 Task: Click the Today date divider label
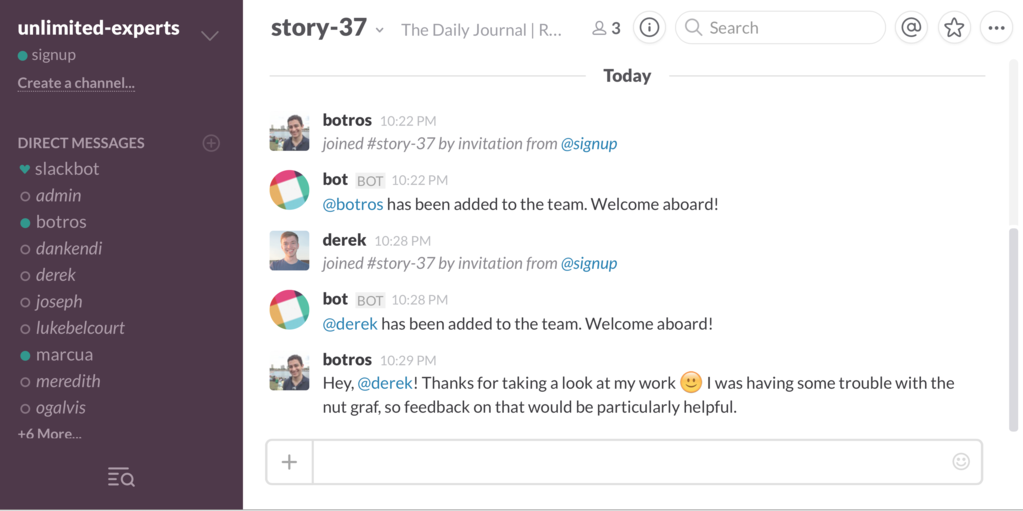pos(627,76)
